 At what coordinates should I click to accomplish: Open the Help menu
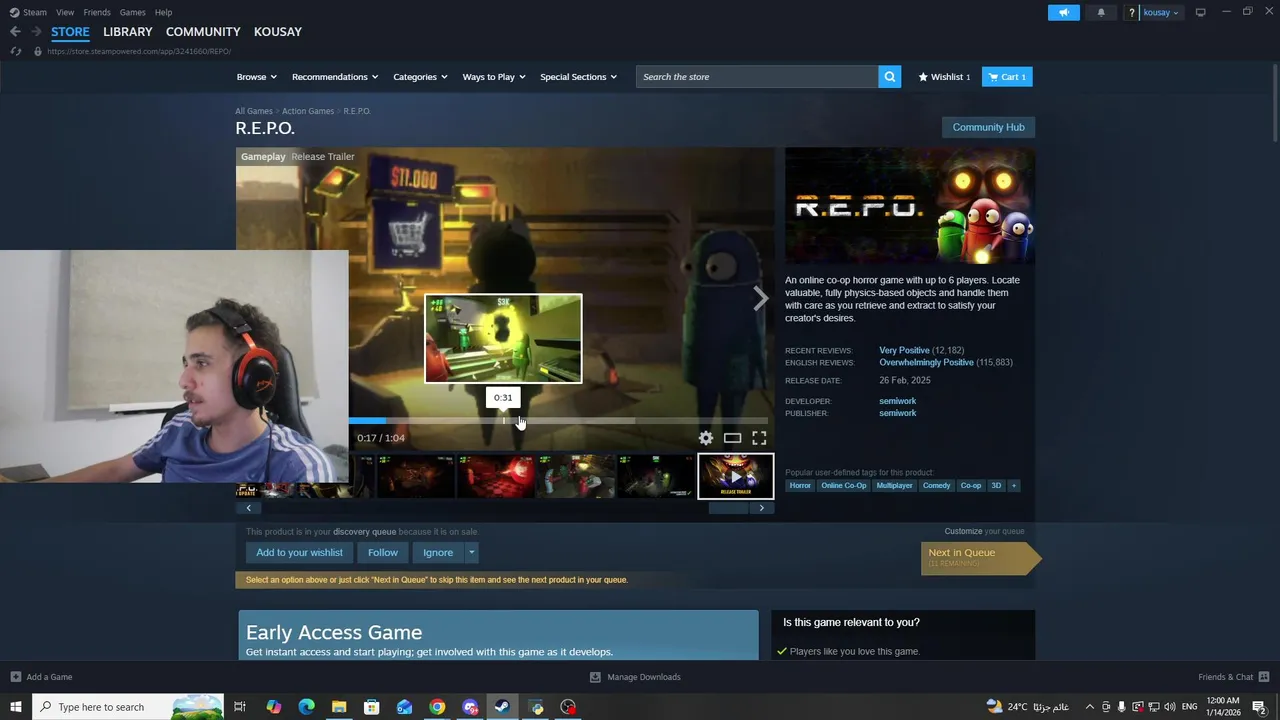(163, 12)
